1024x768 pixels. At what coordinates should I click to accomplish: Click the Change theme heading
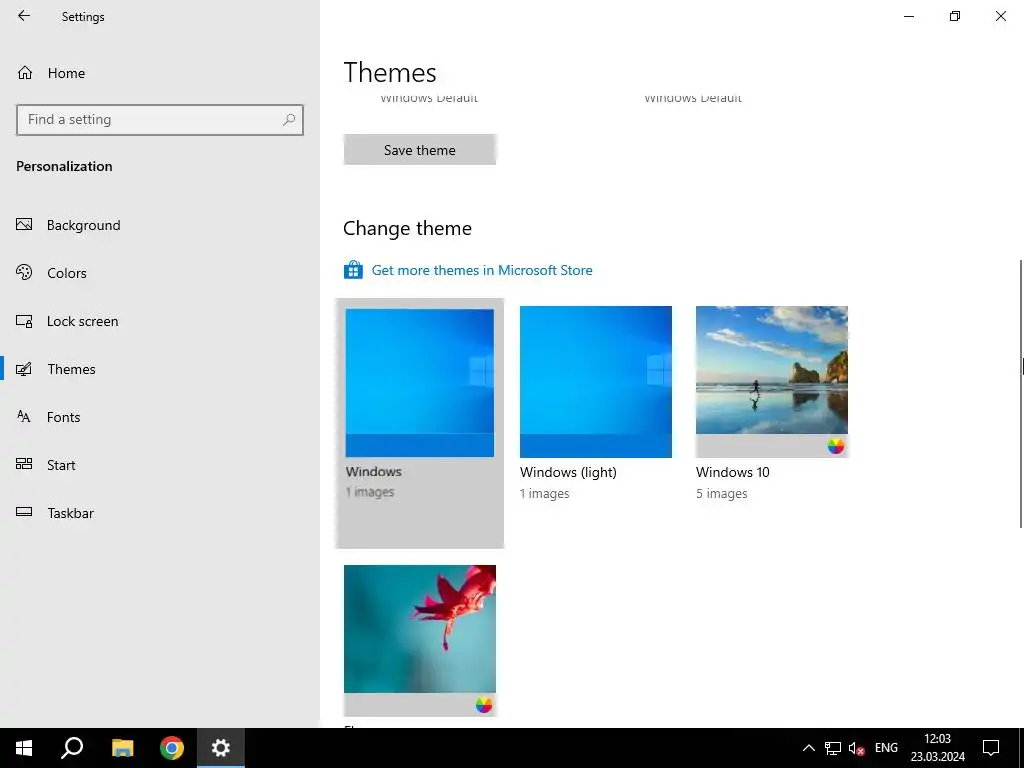coord(408,229)
